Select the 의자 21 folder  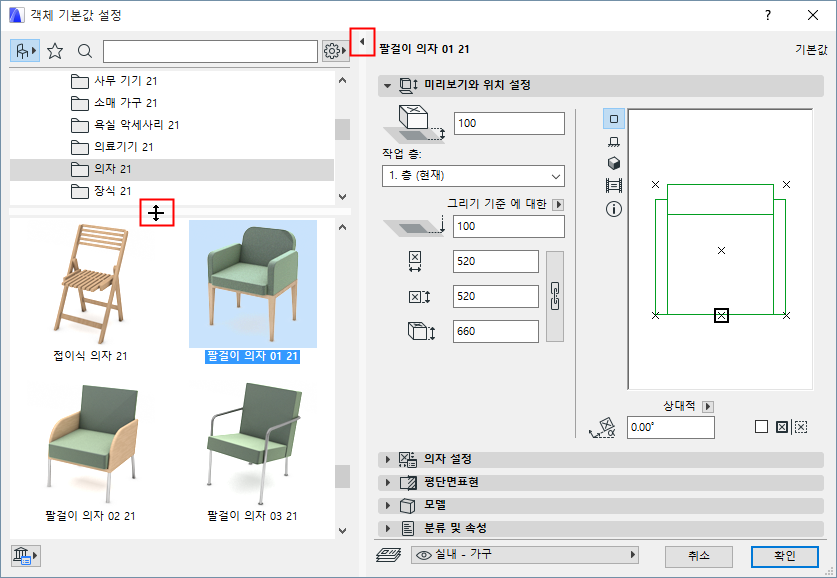(172, 169)
